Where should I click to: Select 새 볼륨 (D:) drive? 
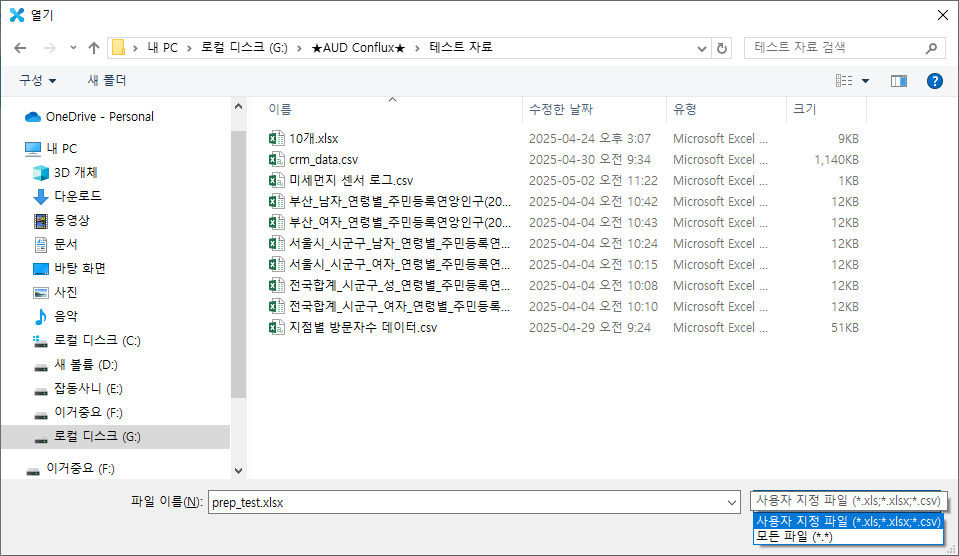[75, 365]
